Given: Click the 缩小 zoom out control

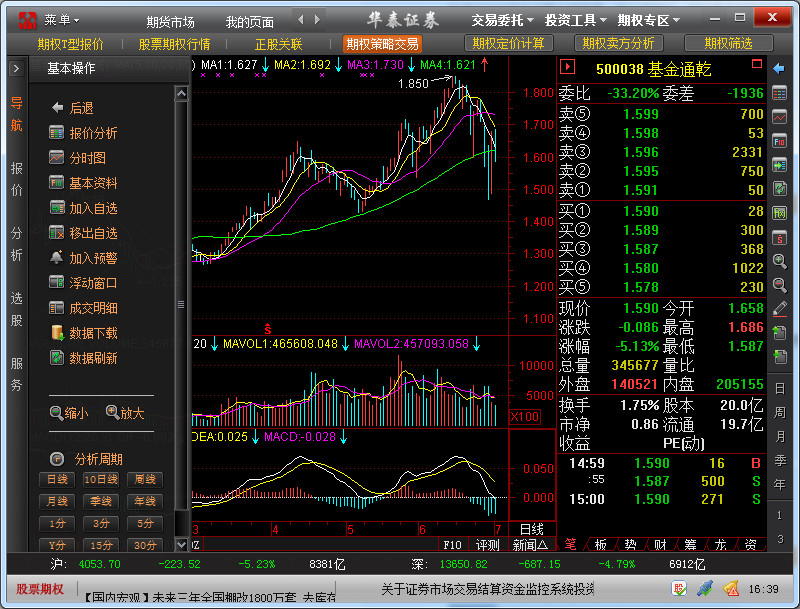Looking at the screenshot, I should click(x=68, y=413).
